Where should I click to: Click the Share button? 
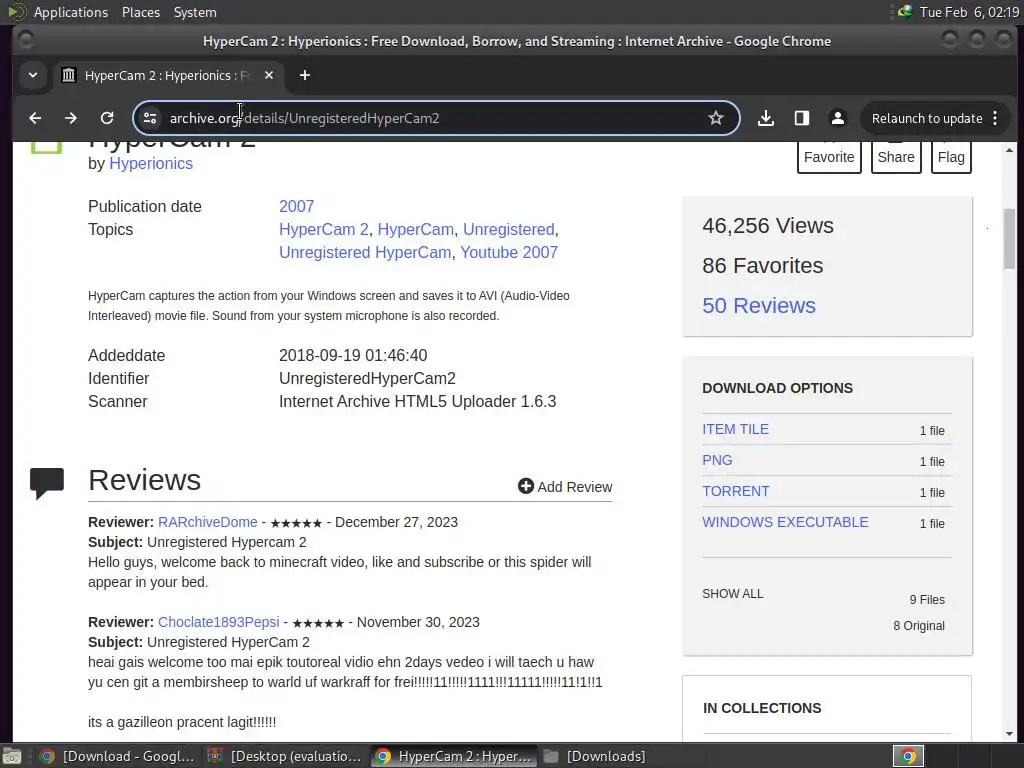[896, 157]
